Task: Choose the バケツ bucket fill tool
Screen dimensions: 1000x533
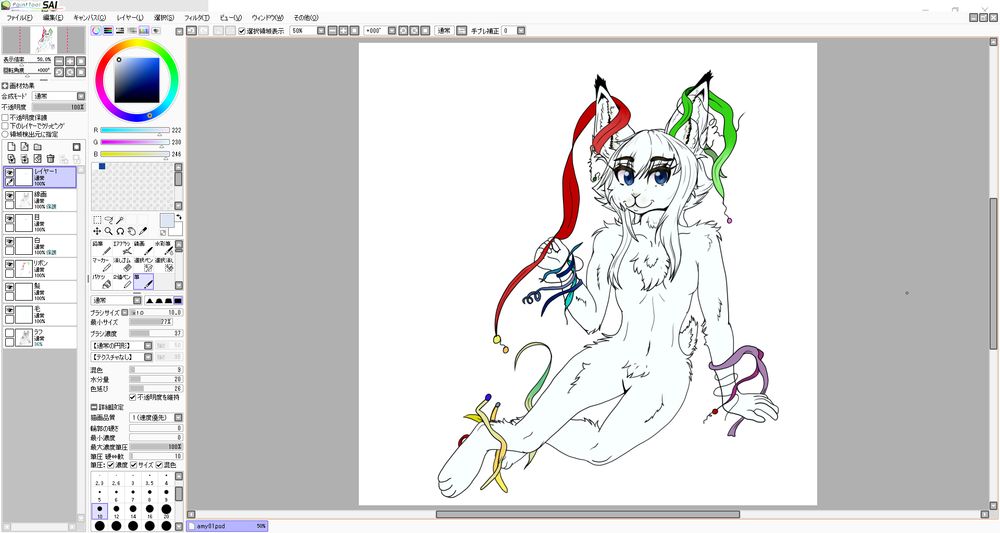Action: [x=101, y=281]
